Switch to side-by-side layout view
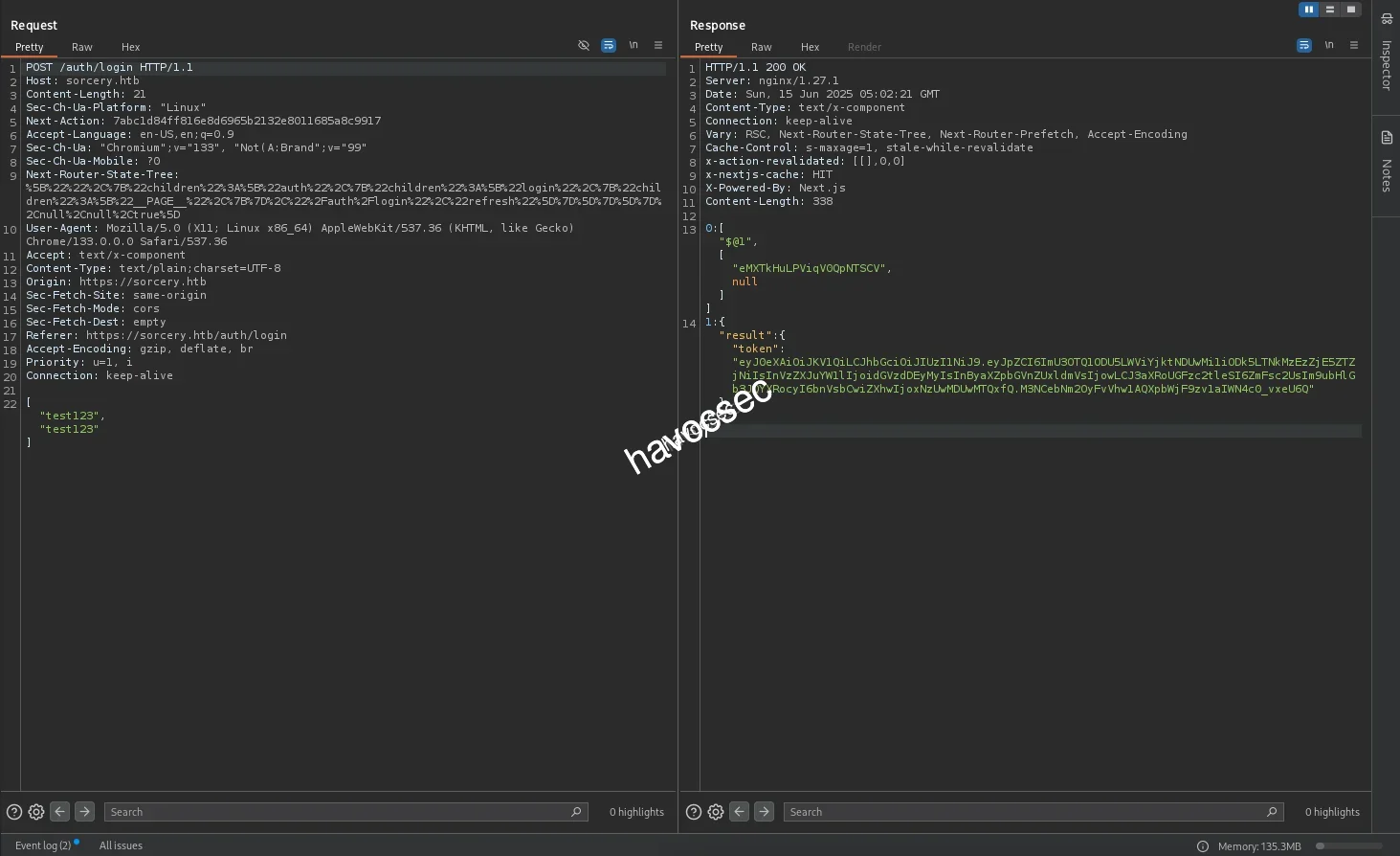Image resolution: width=1400 pixels, height=856 pixels. click(x=1308, y=10)
